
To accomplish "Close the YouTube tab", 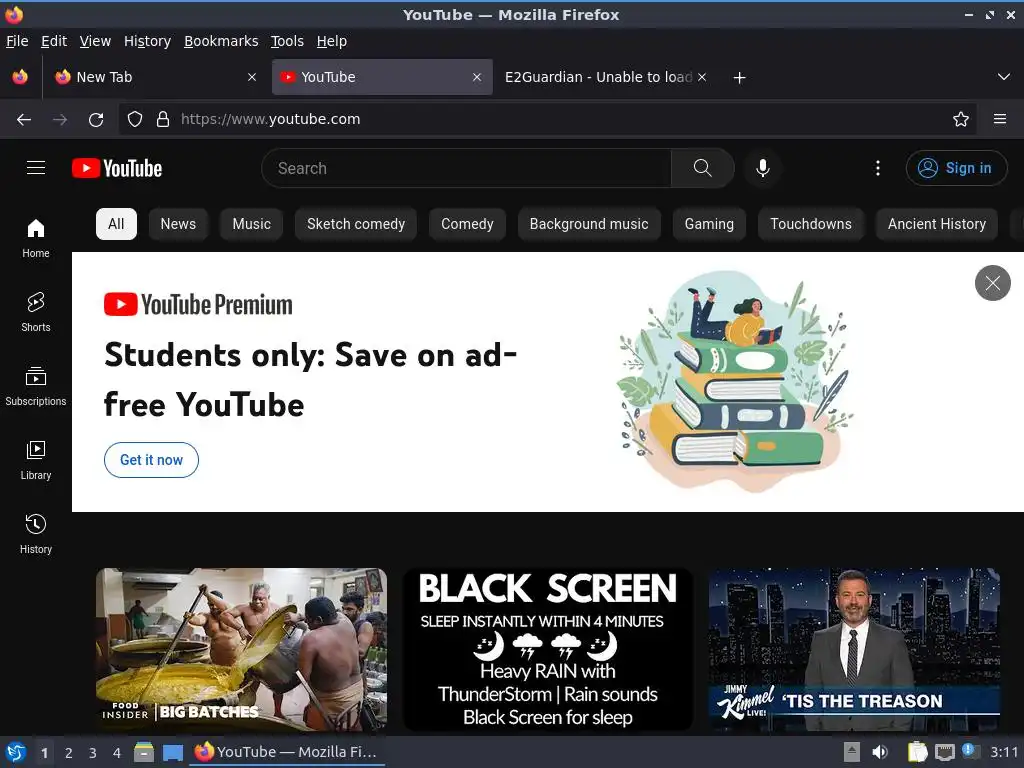I will [x=477, y=77].
